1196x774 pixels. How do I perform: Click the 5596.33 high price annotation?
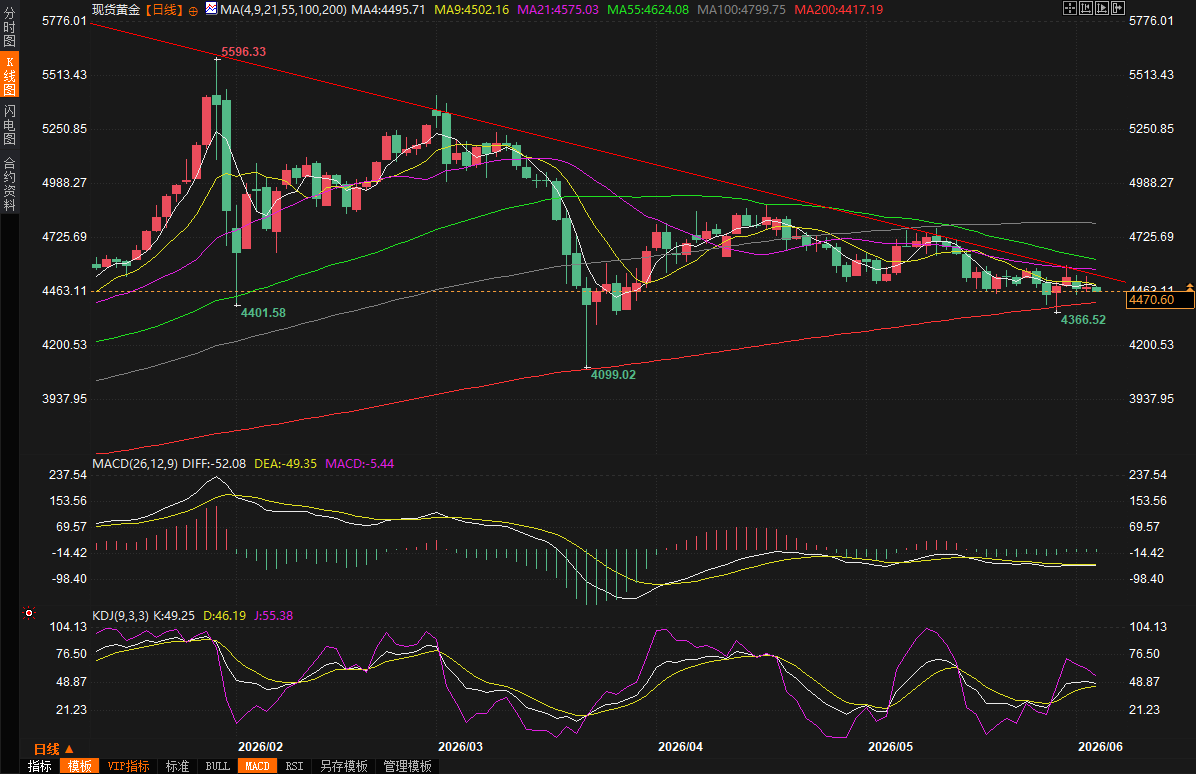243,52
